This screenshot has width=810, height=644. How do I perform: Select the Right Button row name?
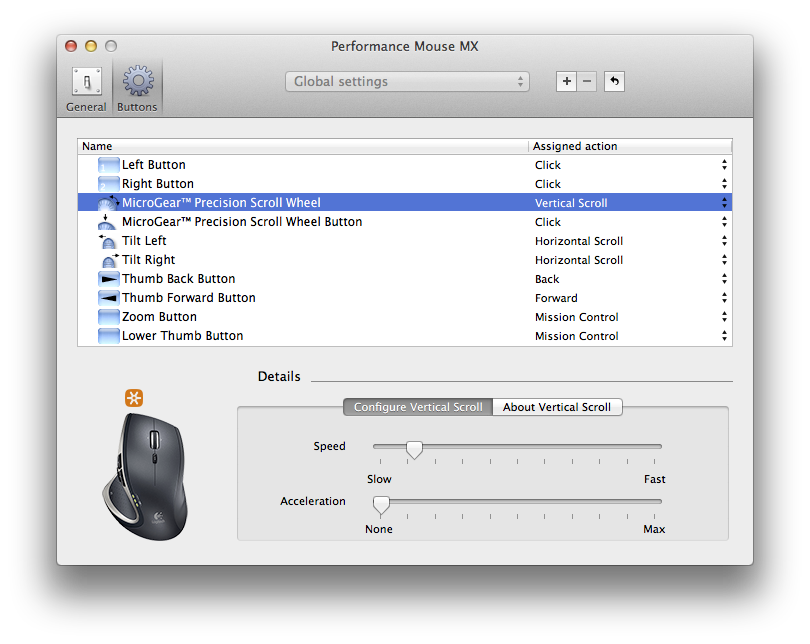(158, 184)
